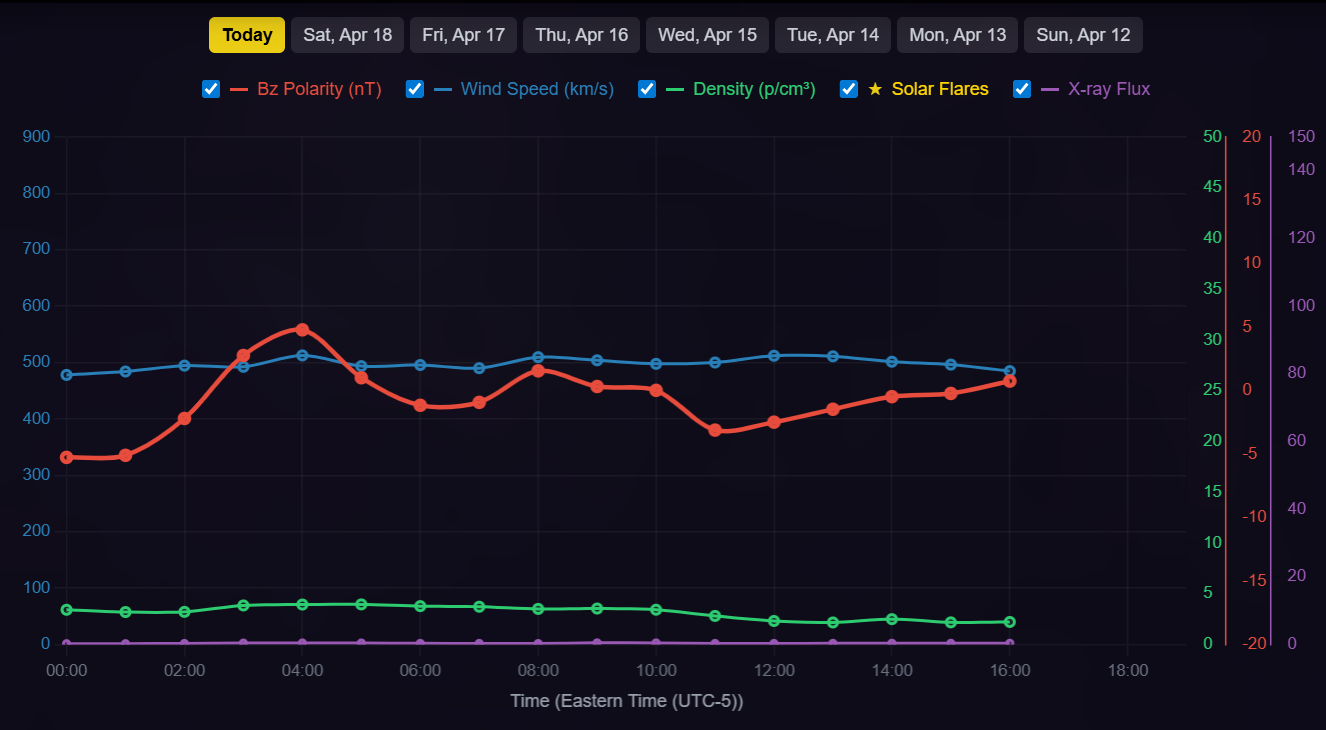Screen dimensions: 1326x730
Task: Uncheck the Density (p/cm³) series
Action: [646, 89]
